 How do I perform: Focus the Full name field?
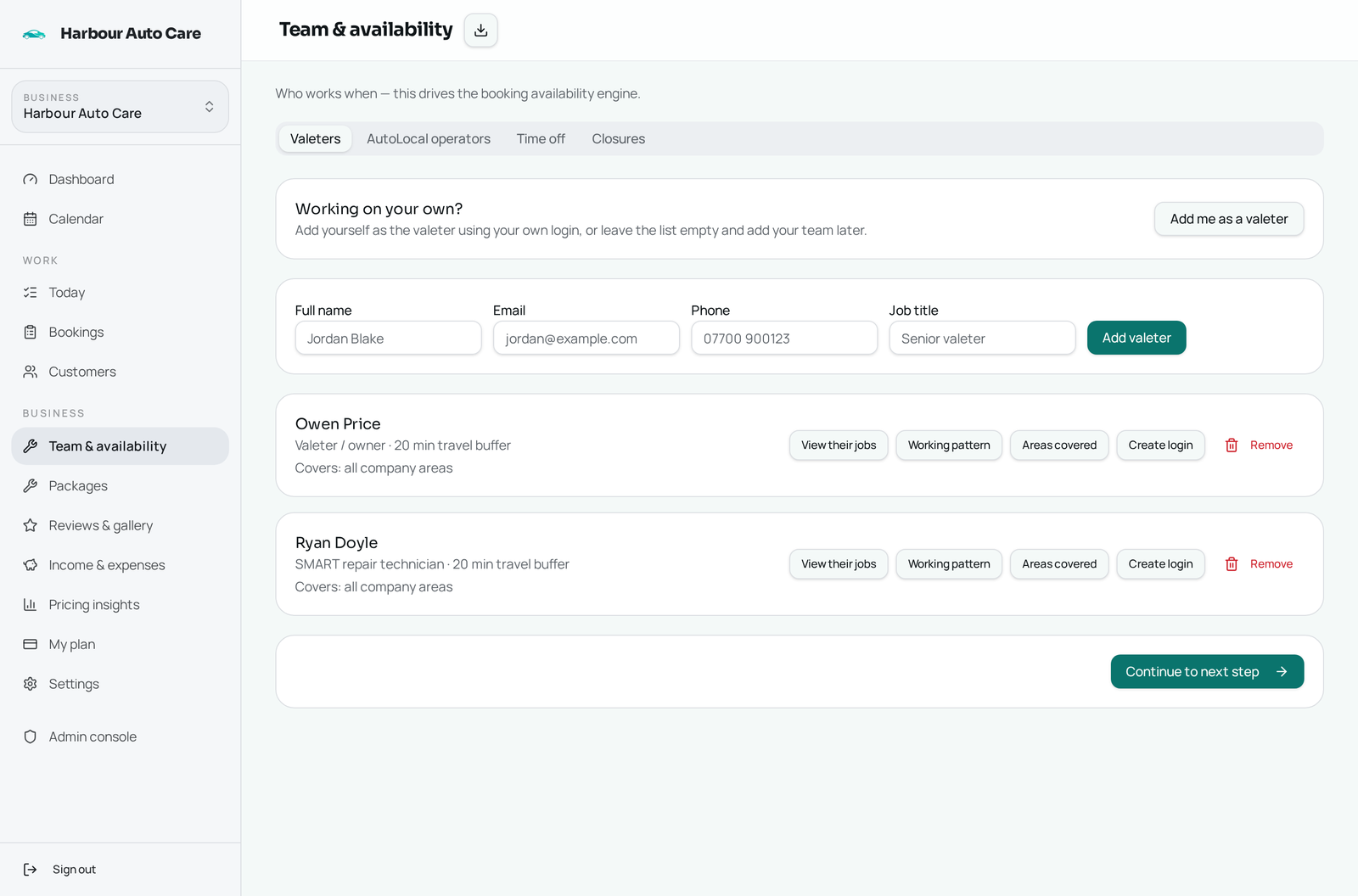coord(388,338)
